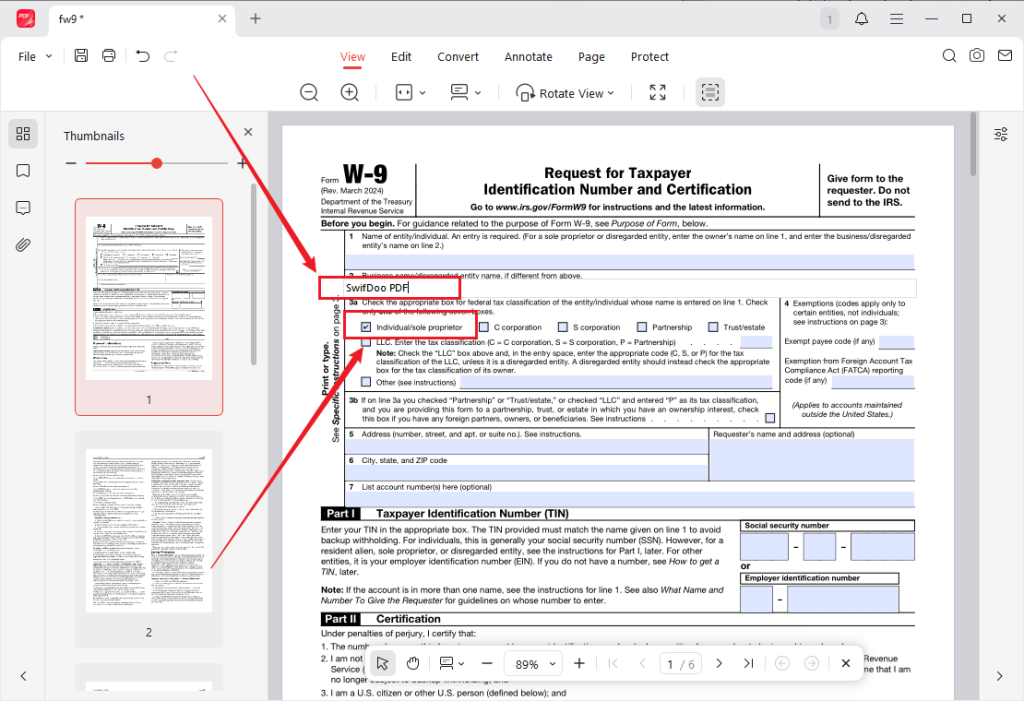Image resolution: width=1024 pixels, height=701 pixels.
Task: Uncheck Individual/sole proprietor checkbox
Action: point(366,327)
